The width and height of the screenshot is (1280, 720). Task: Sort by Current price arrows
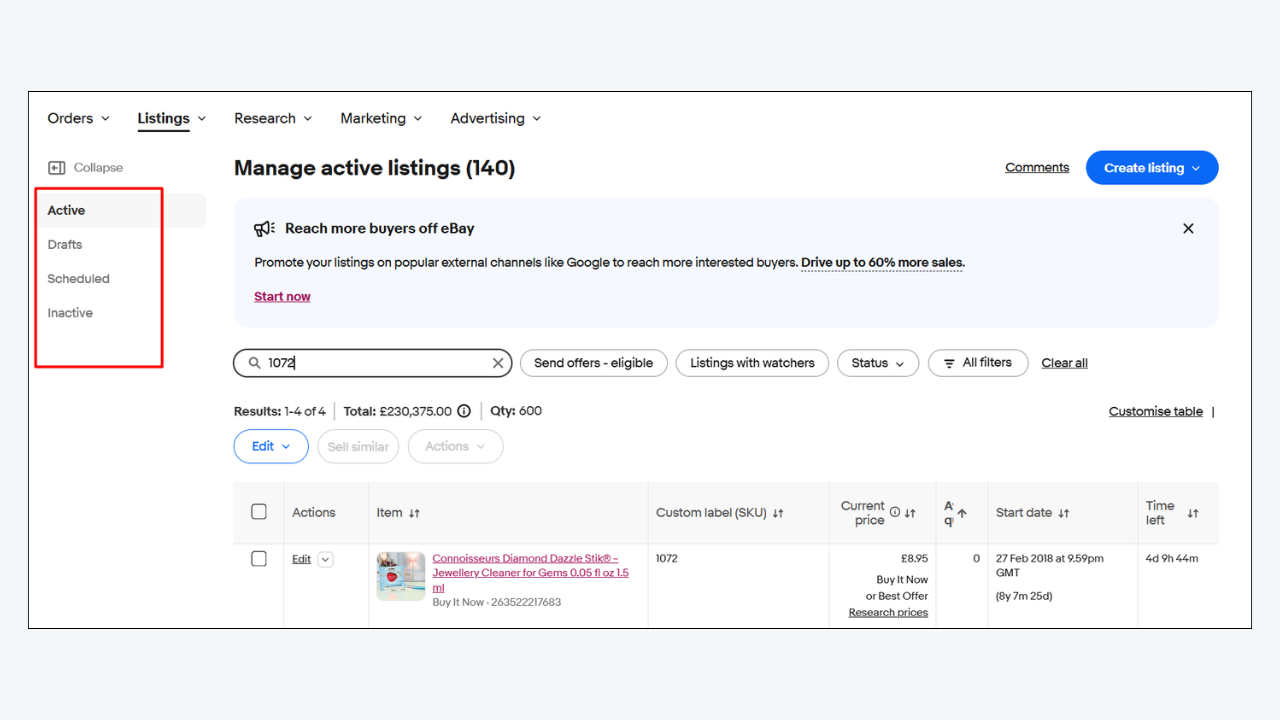pyautogui.click(x=910, y=513)
